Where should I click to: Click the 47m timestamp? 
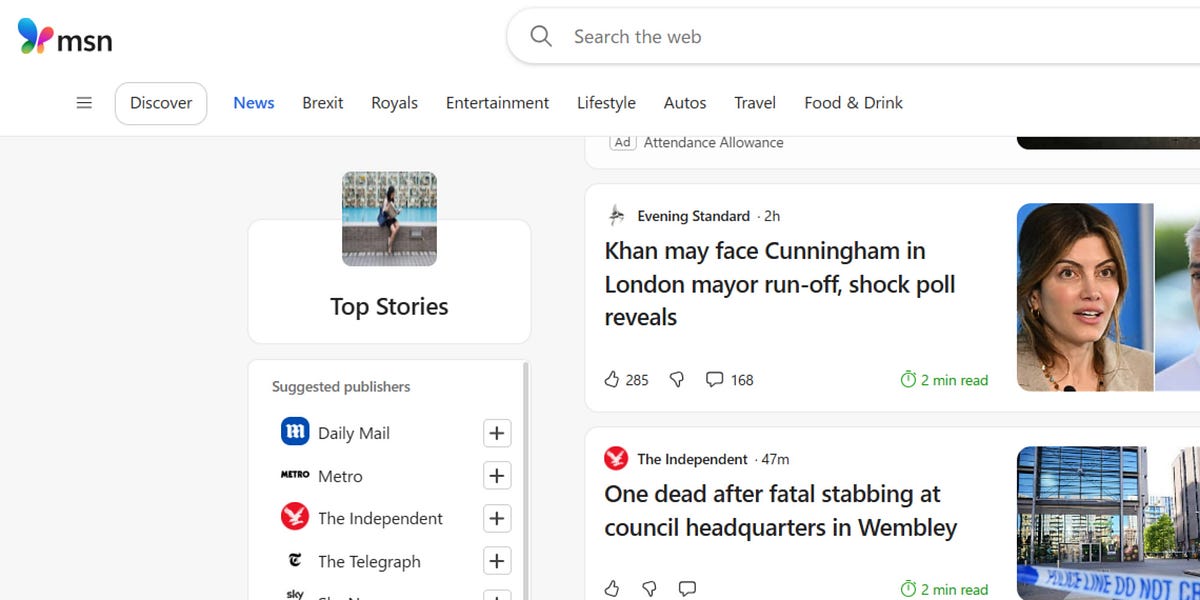coord(776,459)
